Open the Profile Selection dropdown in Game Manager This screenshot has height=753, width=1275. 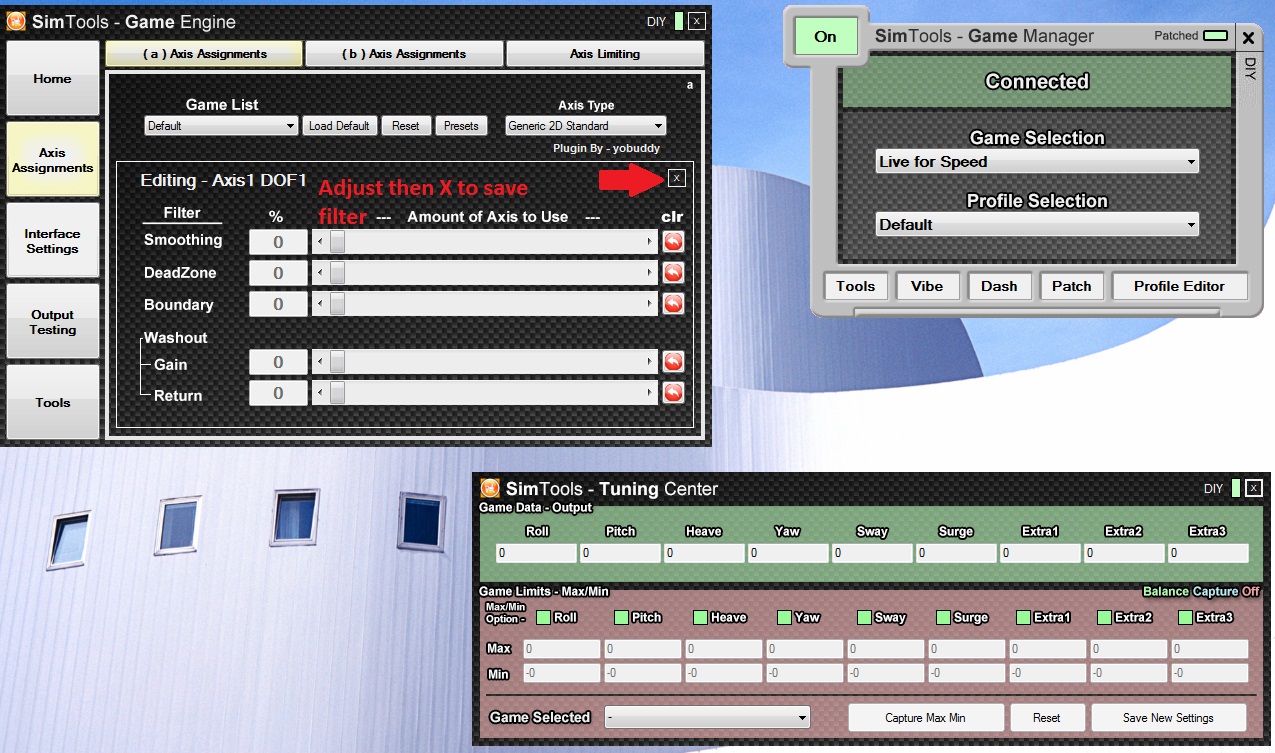coord(1037,225)
